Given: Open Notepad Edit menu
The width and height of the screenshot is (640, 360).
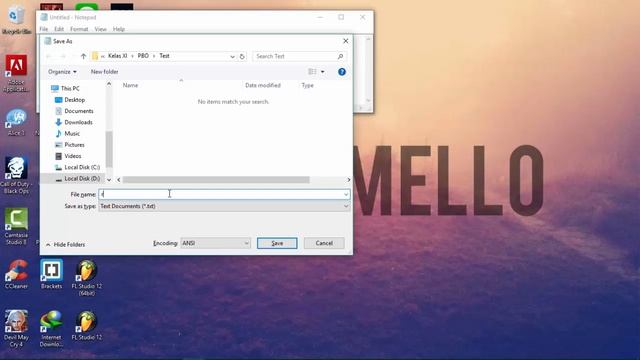Looking at the screenshot, I should pyautogui.click(x=59, y=29).
